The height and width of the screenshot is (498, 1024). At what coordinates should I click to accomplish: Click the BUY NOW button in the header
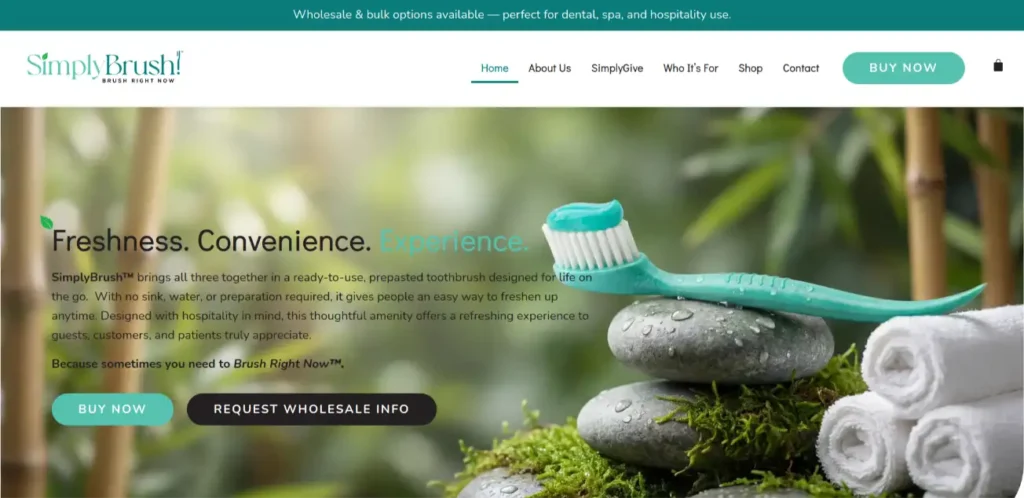[903, 68]
